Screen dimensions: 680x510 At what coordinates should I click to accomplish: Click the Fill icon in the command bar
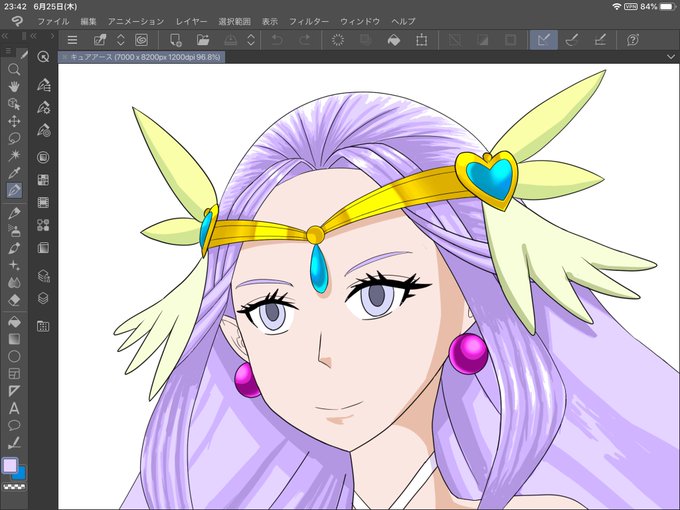click(x=394, y=40)
